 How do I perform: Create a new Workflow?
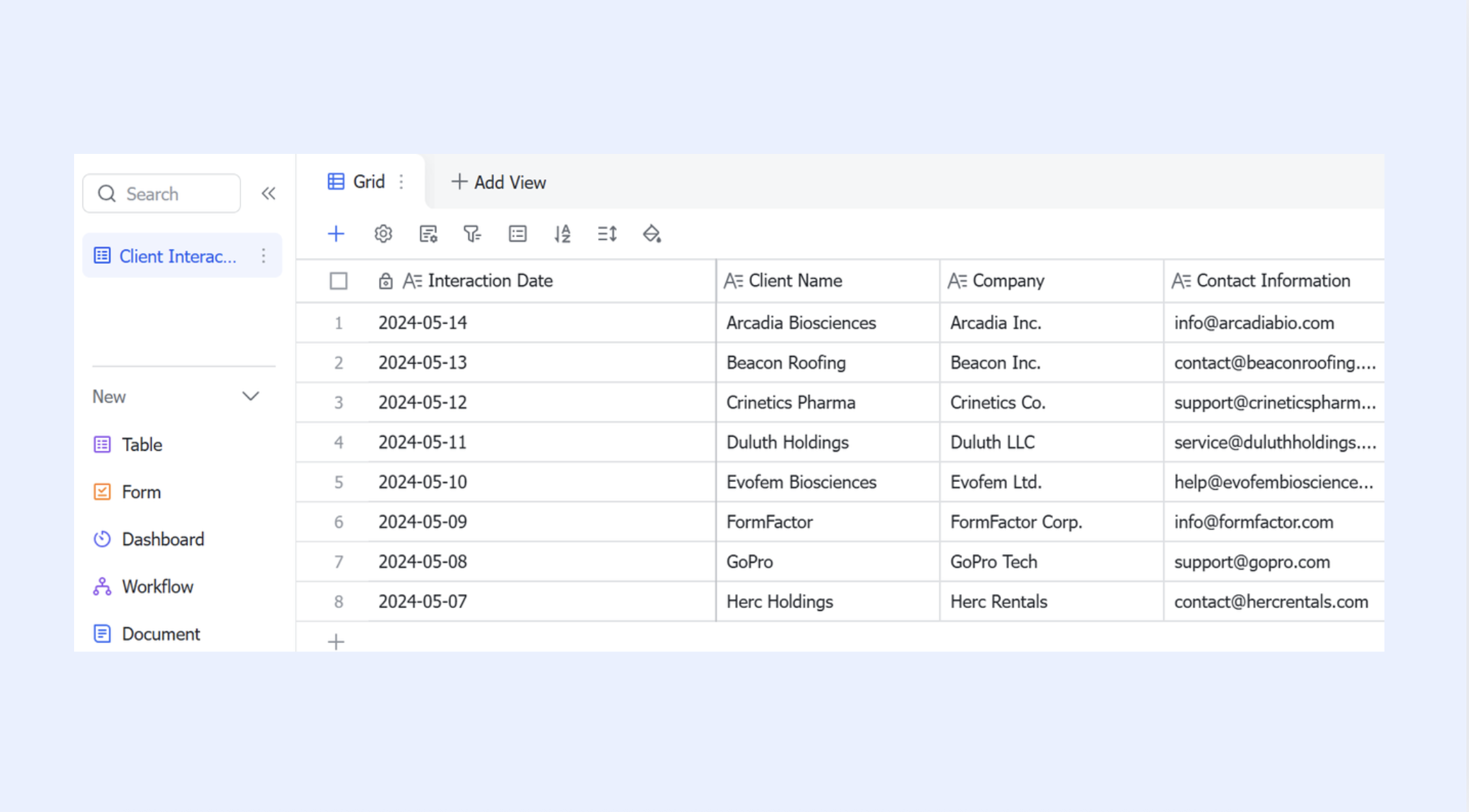click(x=144, y=587)
